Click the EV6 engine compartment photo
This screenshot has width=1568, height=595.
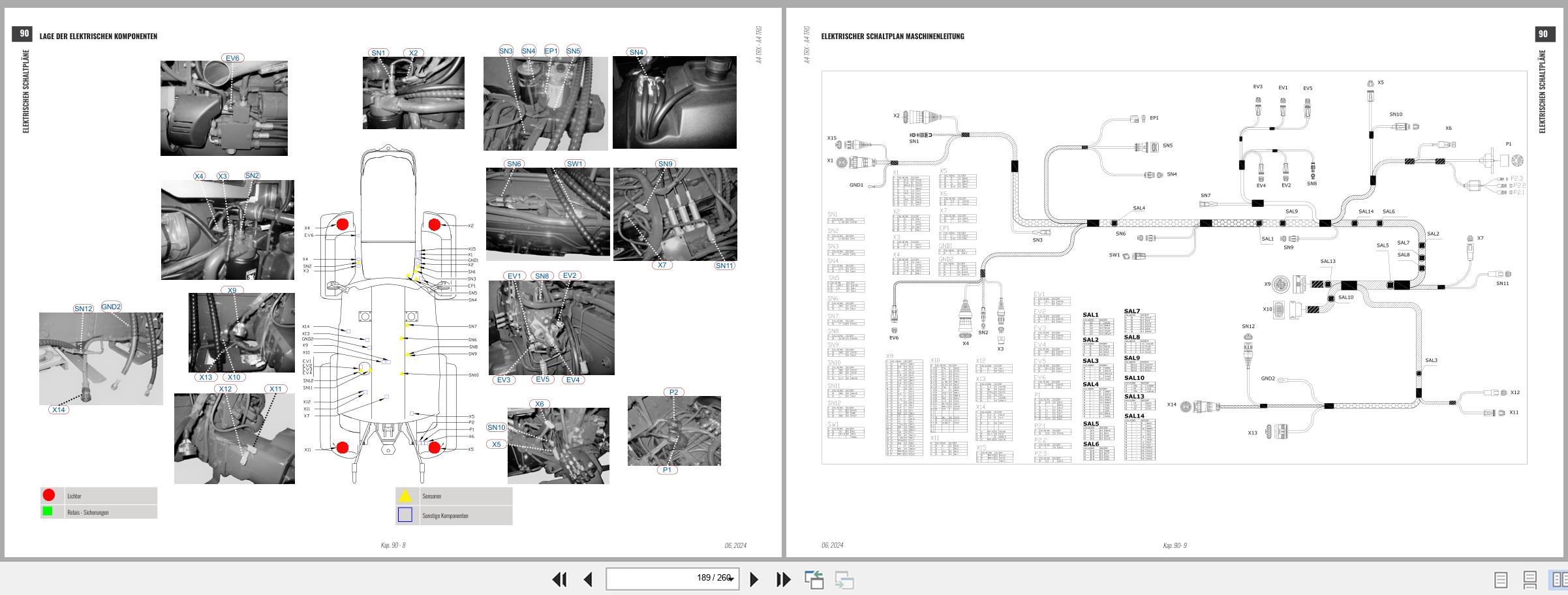(224, 108)
